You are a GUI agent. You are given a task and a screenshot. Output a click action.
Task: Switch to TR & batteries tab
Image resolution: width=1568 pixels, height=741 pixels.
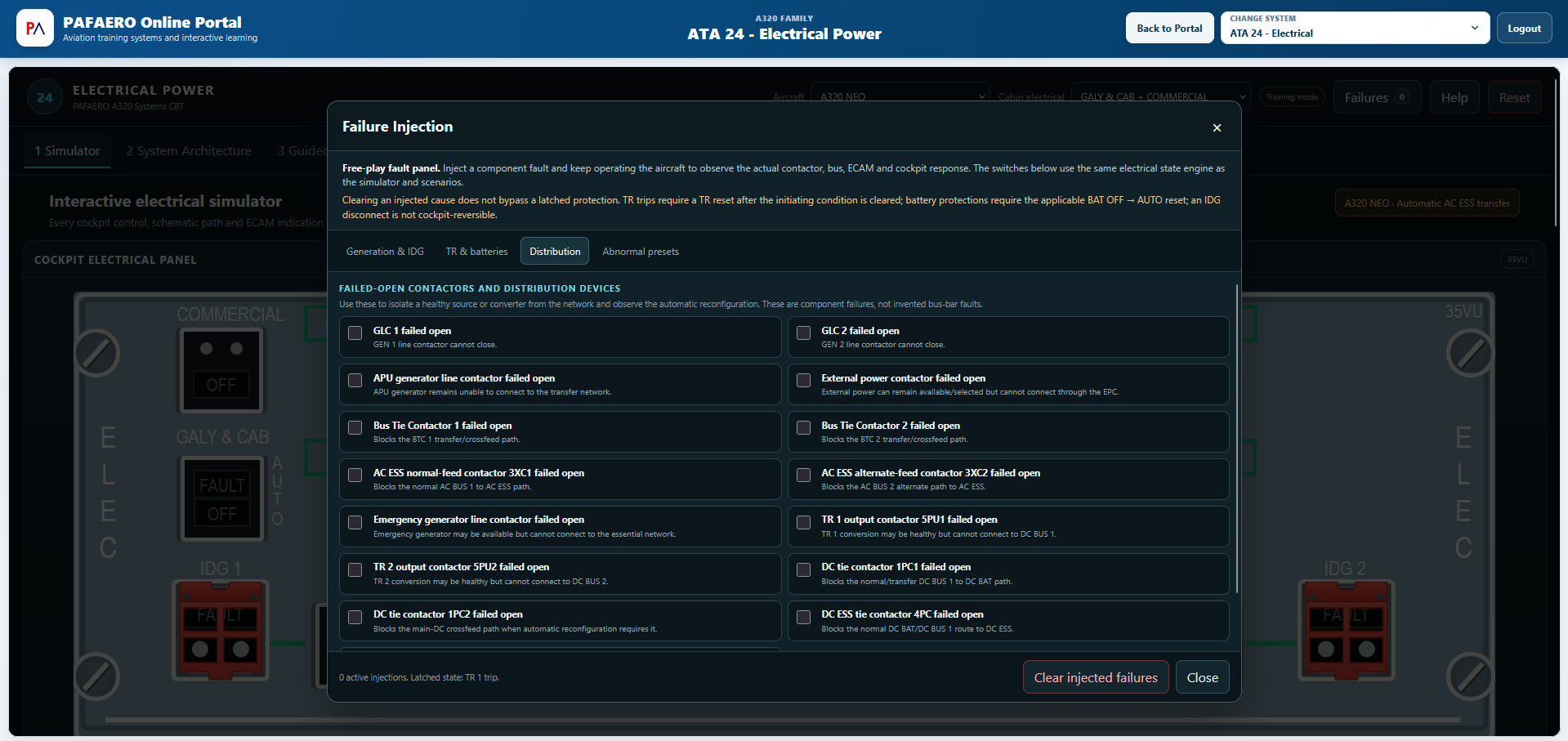pyautogui.click(x=476, y=252)
